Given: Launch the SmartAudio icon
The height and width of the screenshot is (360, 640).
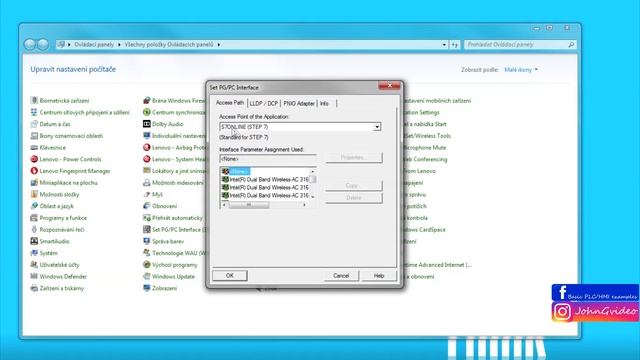Looking at the screenshot, I should coord(34,241).
